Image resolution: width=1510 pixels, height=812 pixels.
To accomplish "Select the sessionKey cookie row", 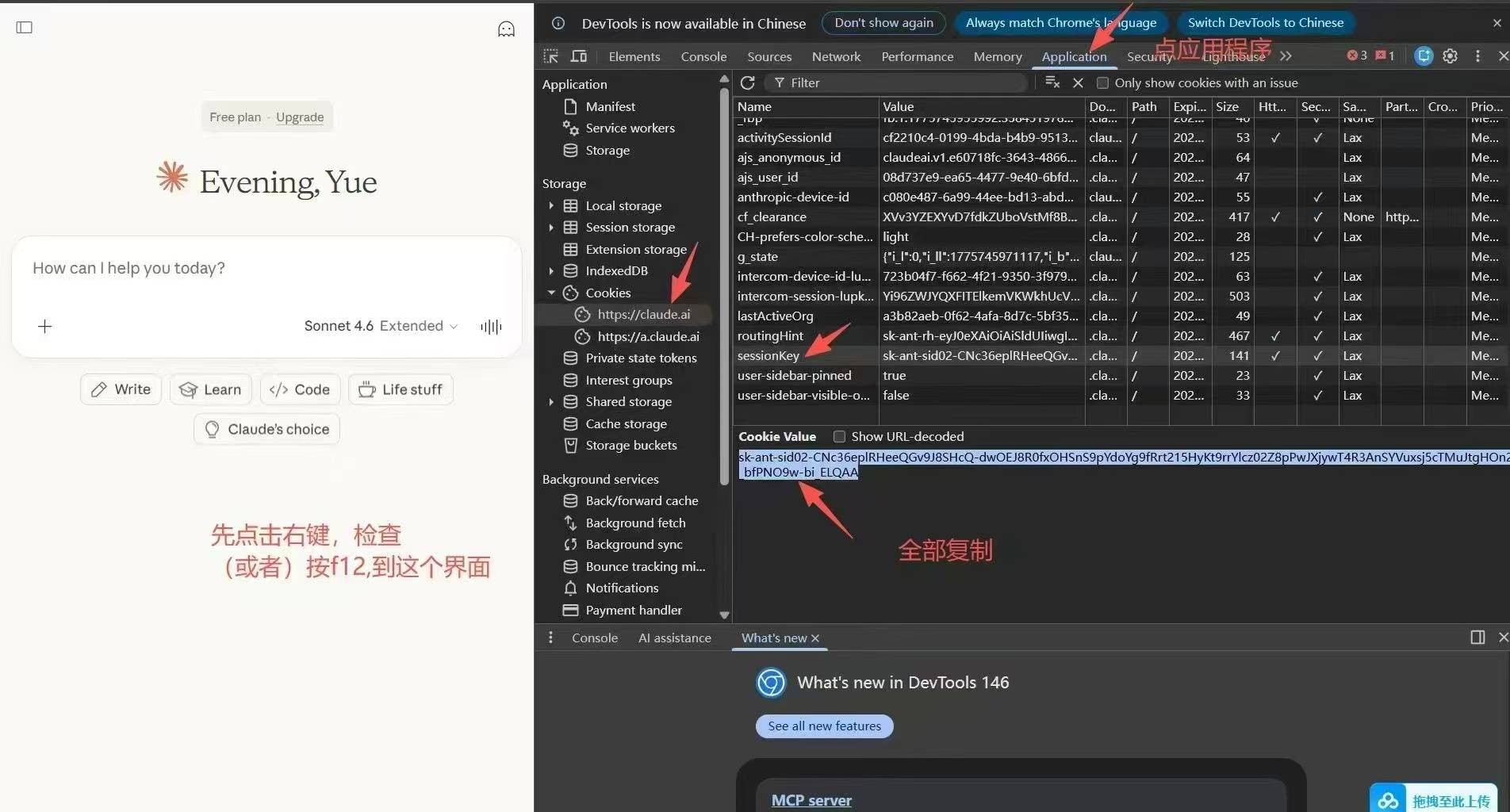I will [x=1121, y=355].
